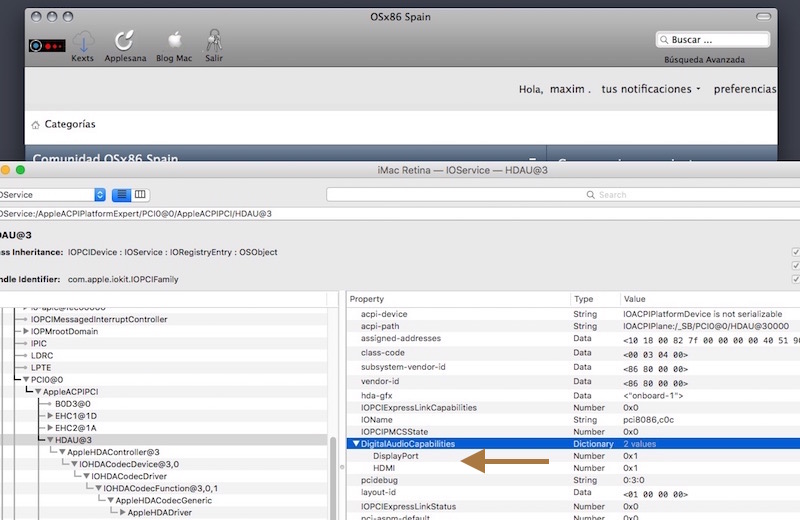Expand IOPMrootDomain node
The height and width of the screenshot is (520, 800).
pos(26,331)
